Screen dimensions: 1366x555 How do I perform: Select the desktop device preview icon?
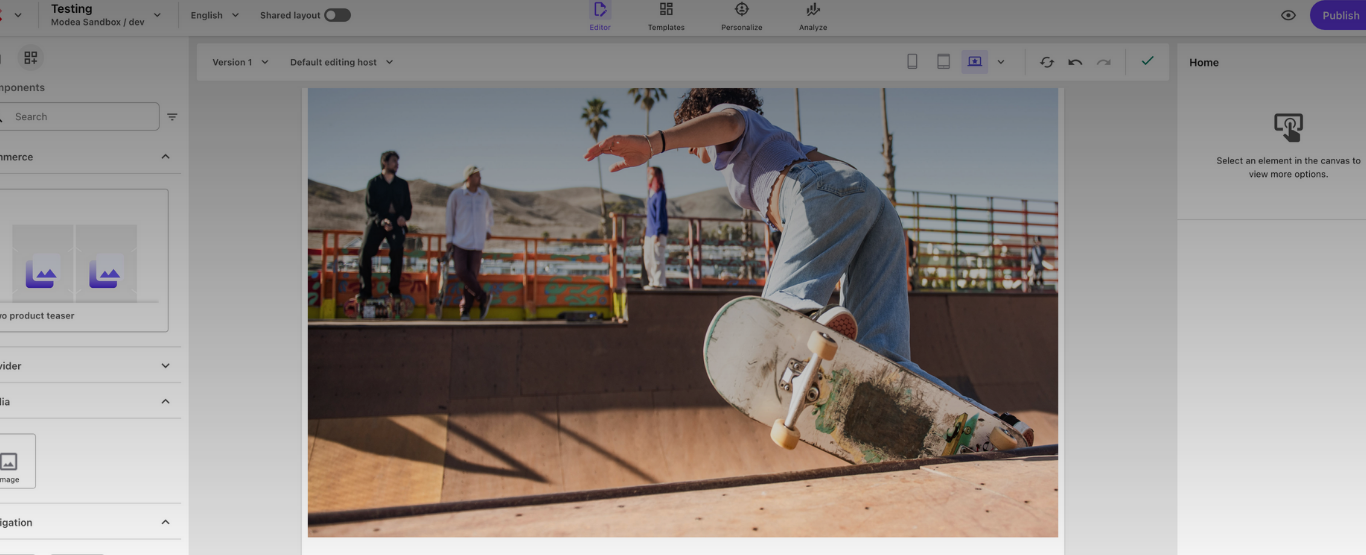[975, 62]
